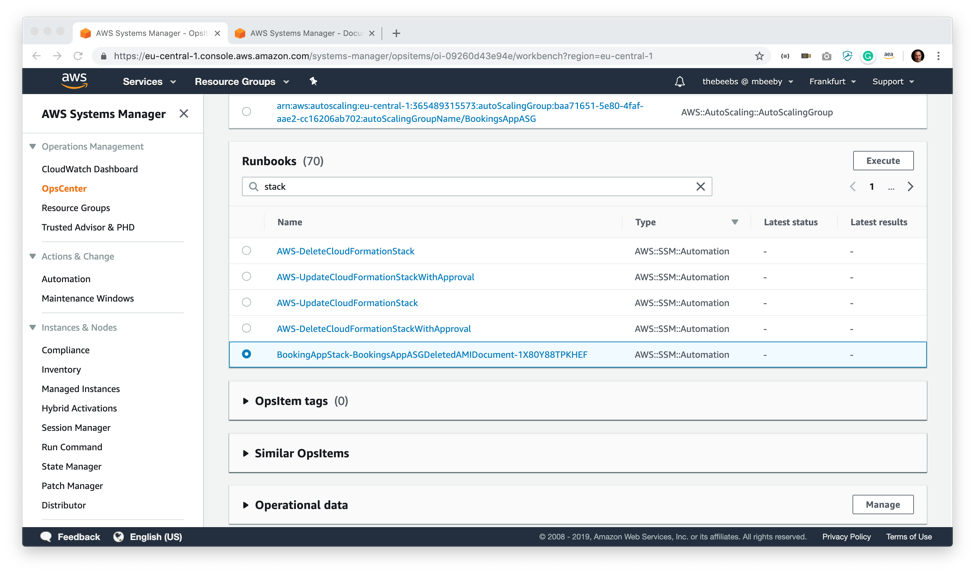Bookmark this page with star icon
Screen dimensions: 974x572
(x=759, y=56)
